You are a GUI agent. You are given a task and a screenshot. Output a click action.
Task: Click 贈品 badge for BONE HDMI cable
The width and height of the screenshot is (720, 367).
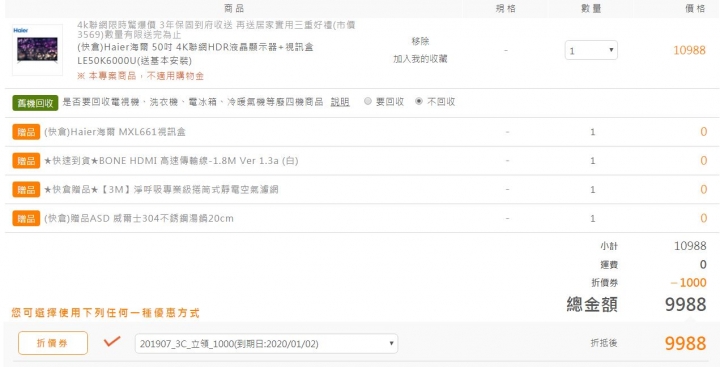pos(26,161)
